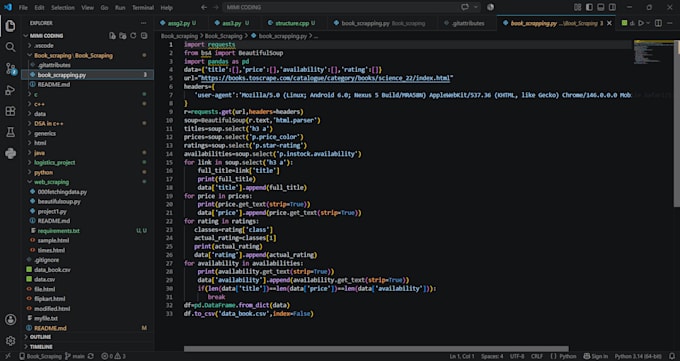Viewport: 680px width, 361px height.
Task: Change indentation via Spaces: 4
Action: pyautogui.click(x=492, y=356)
